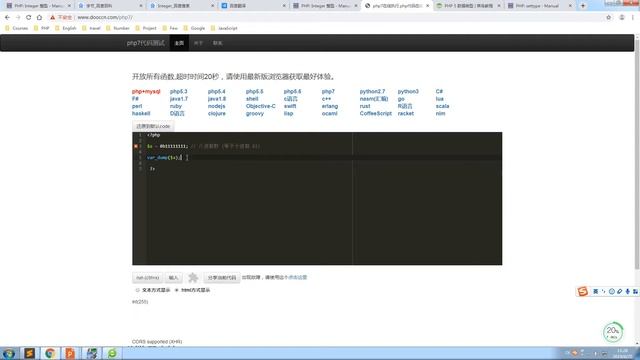Screen dimensions: 640x360
Task: Choose the groovy language link
Action: pyautogui.click(x=255, y=113)
